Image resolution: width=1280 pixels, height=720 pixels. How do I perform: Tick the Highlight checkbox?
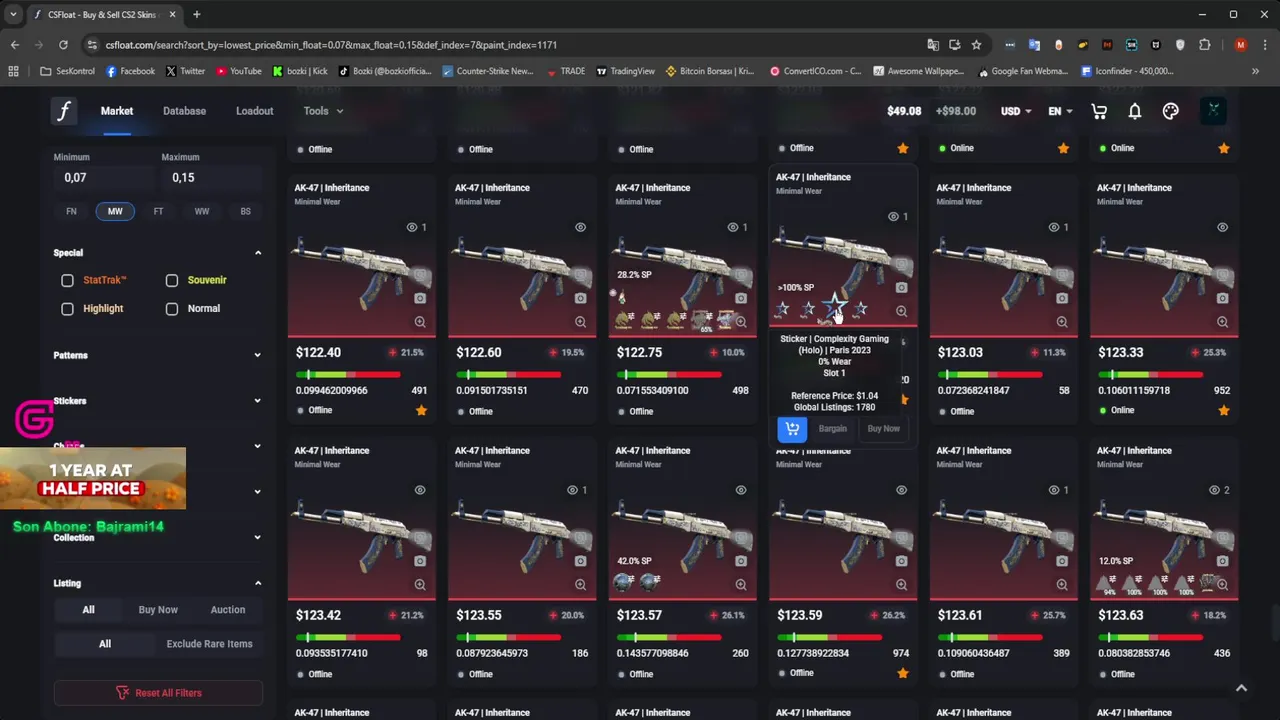tap(67, 309)
